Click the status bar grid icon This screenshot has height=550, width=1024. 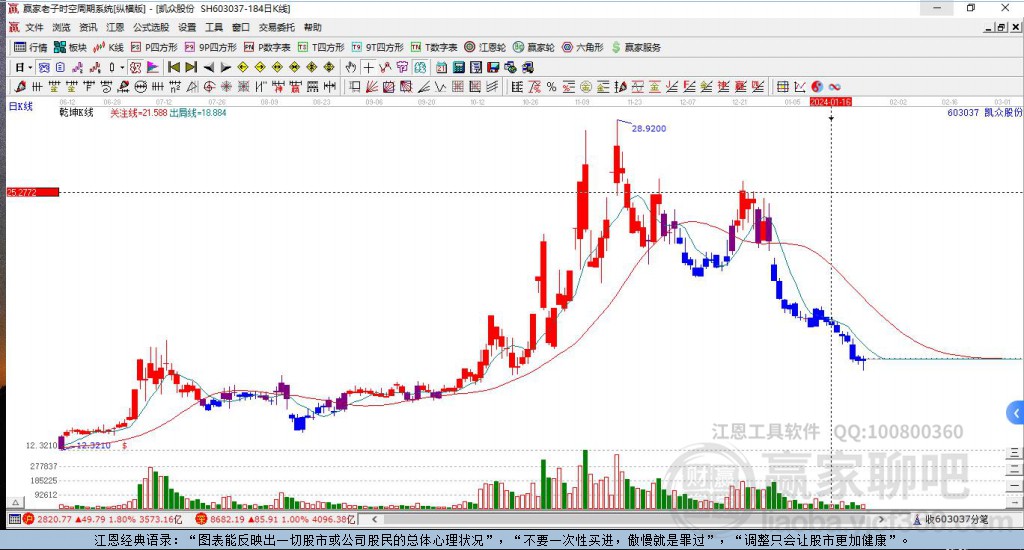[14, 519]
